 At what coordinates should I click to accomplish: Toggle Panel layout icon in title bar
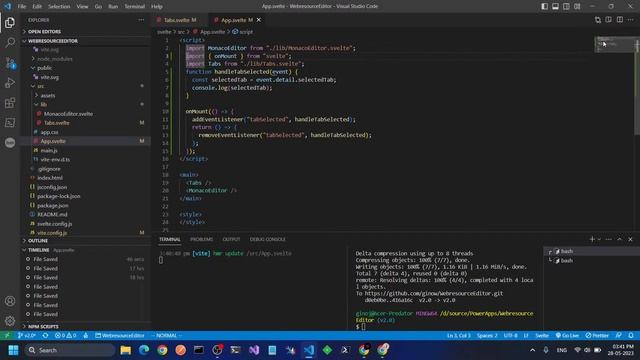556,6
